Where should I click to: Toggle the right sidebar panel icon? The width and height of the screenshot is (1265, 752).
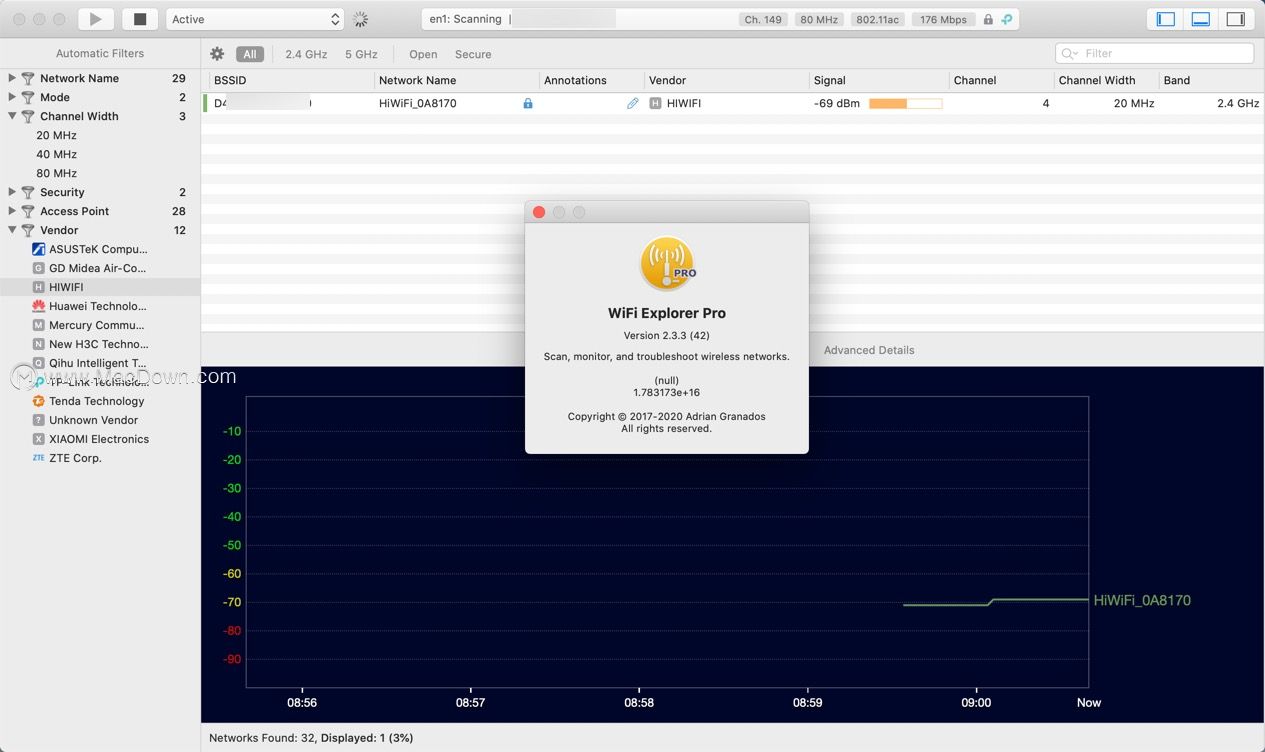tap(1236, 19)
